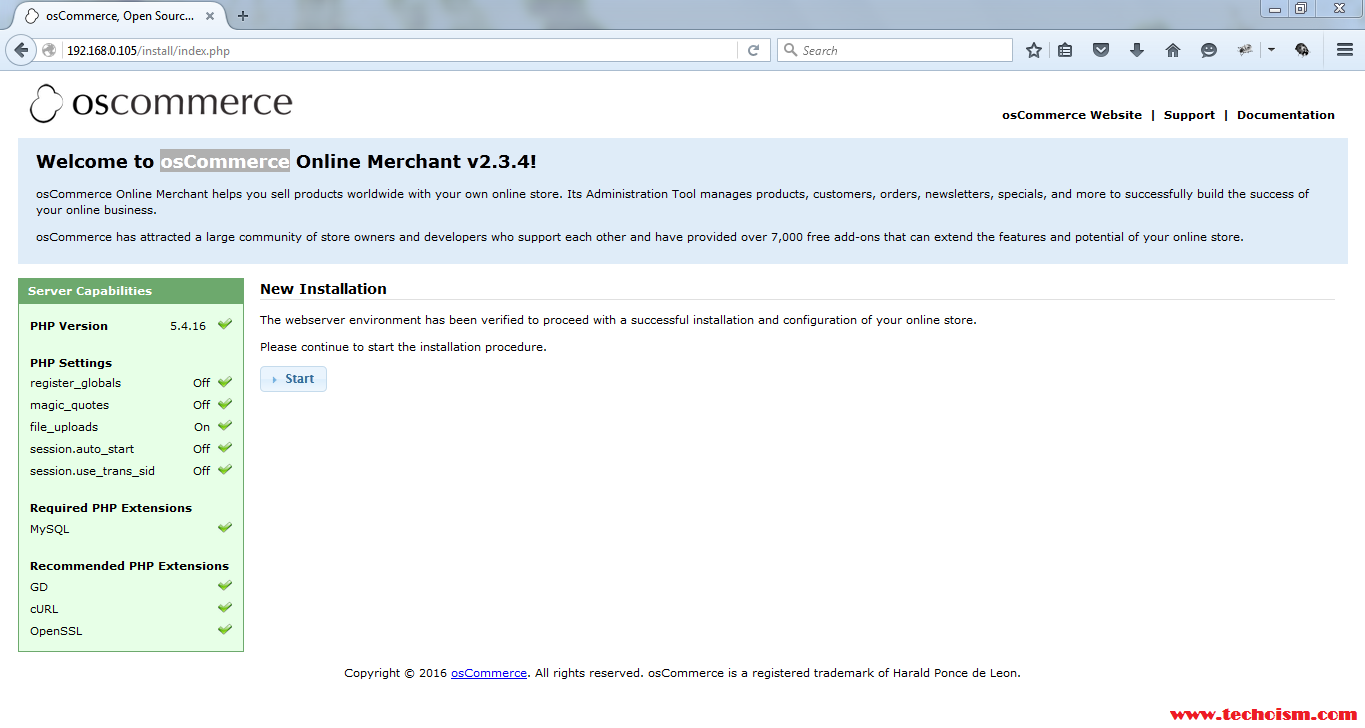Click the register_globals green checkmark

tap(225, 382)
